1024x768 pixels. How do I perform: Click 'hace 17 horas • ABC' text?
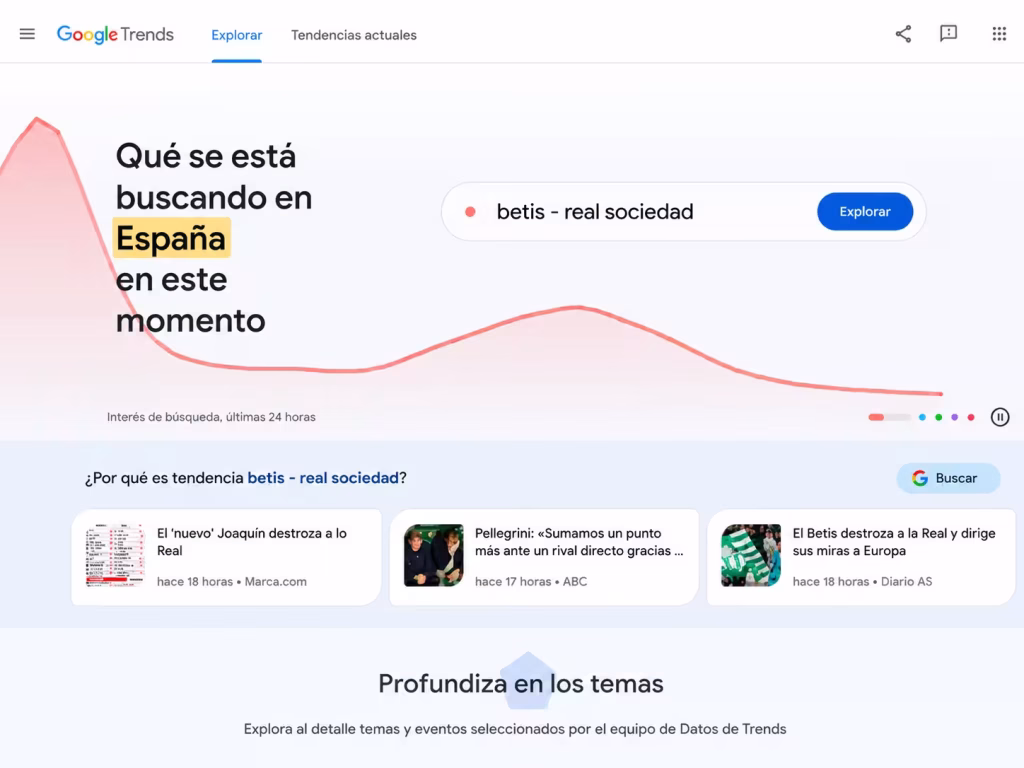coord(531,581)
